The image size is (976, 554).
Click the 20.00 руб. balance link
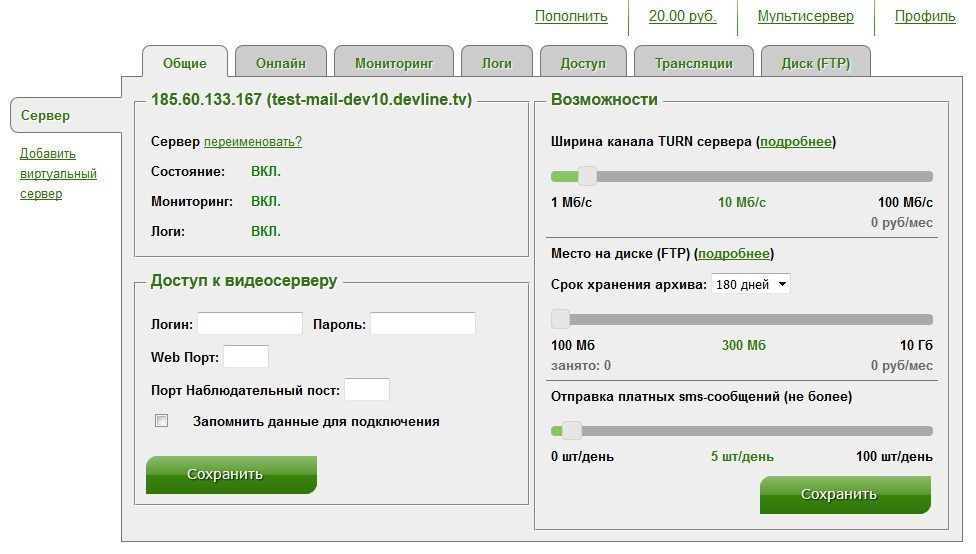[682, 16]
